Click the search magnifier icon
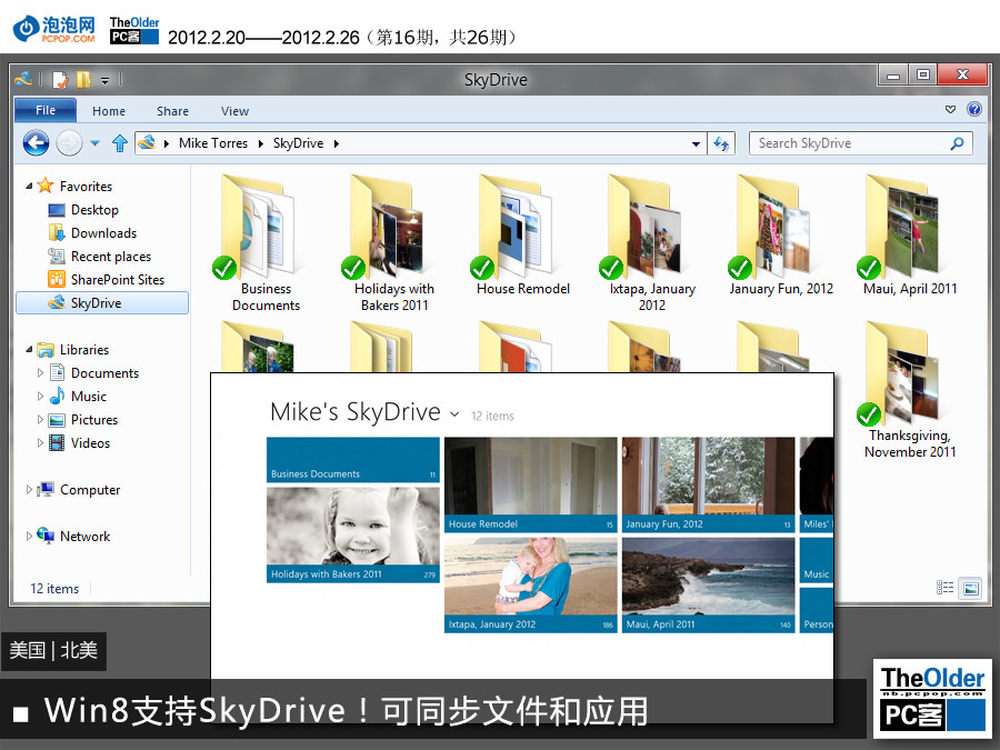This screenshot has width=1000, height=750. coord(957,143)
